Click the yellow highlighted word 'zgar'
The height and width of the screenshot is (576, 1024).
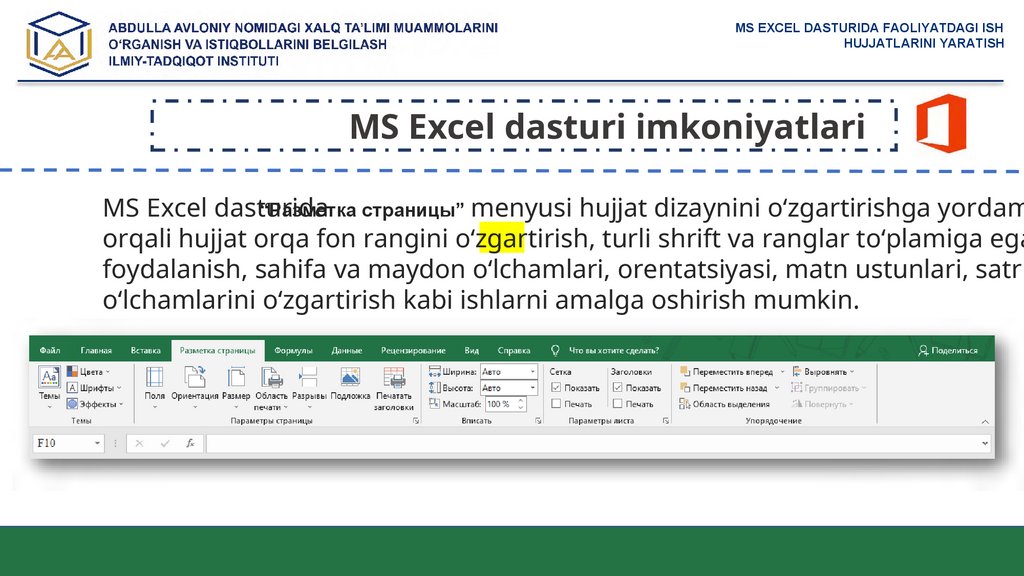[502, 238]
